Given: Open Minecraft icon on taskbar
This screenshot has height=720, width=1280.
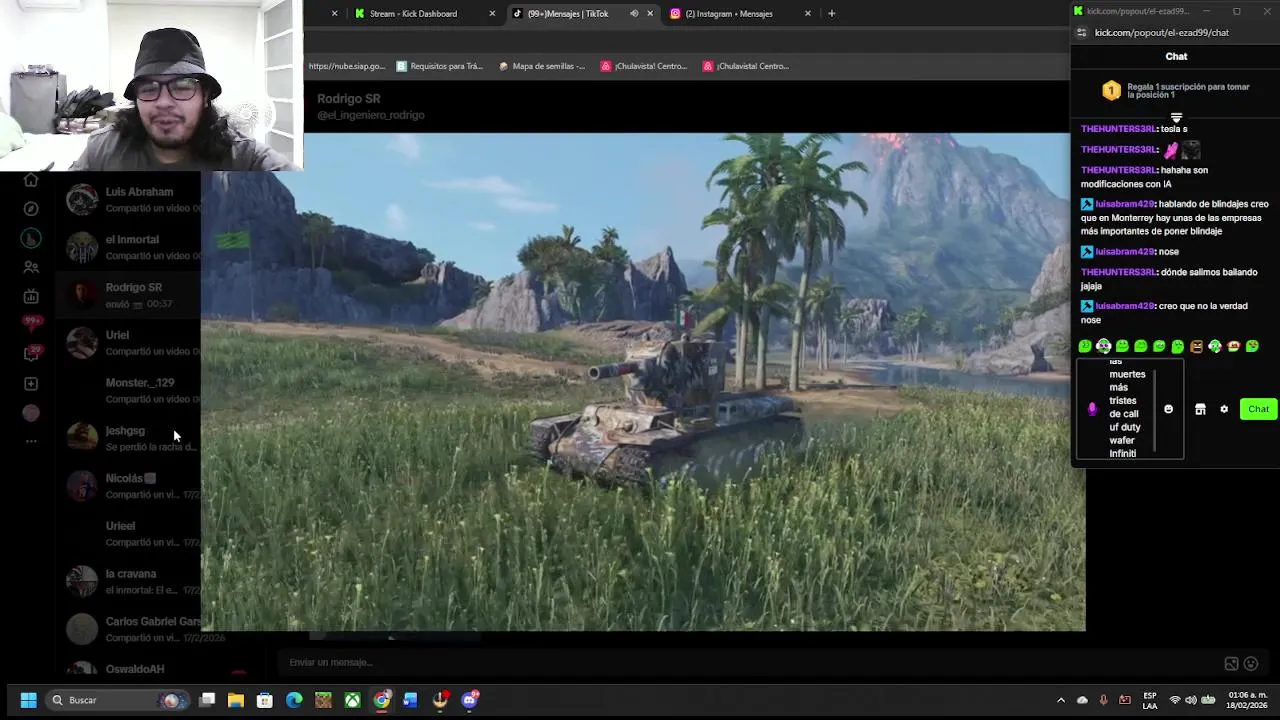Looking at the screenshot, I should point(323,700).
